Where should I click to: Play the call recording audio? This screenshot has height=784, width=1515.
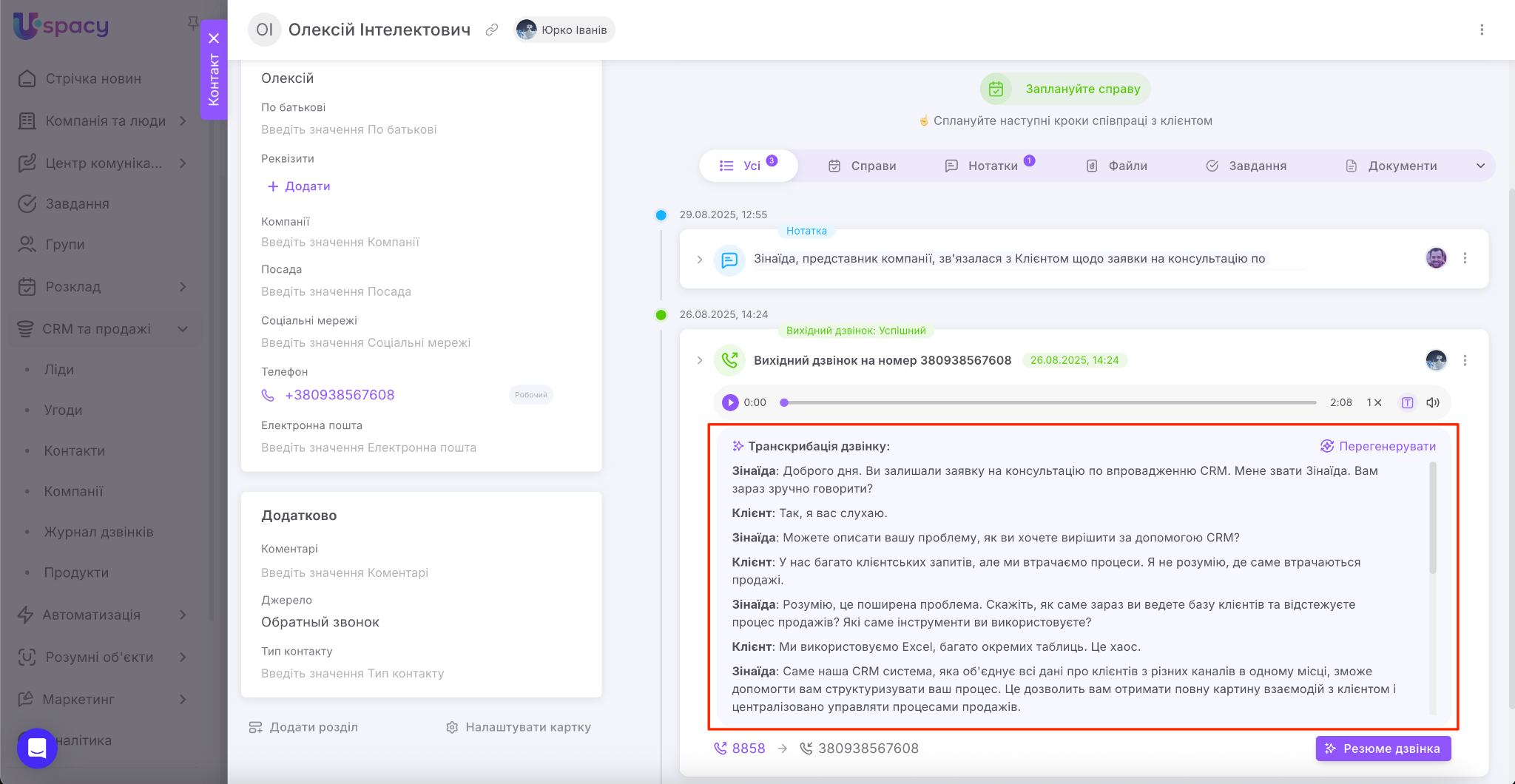(x=730, y=402)
